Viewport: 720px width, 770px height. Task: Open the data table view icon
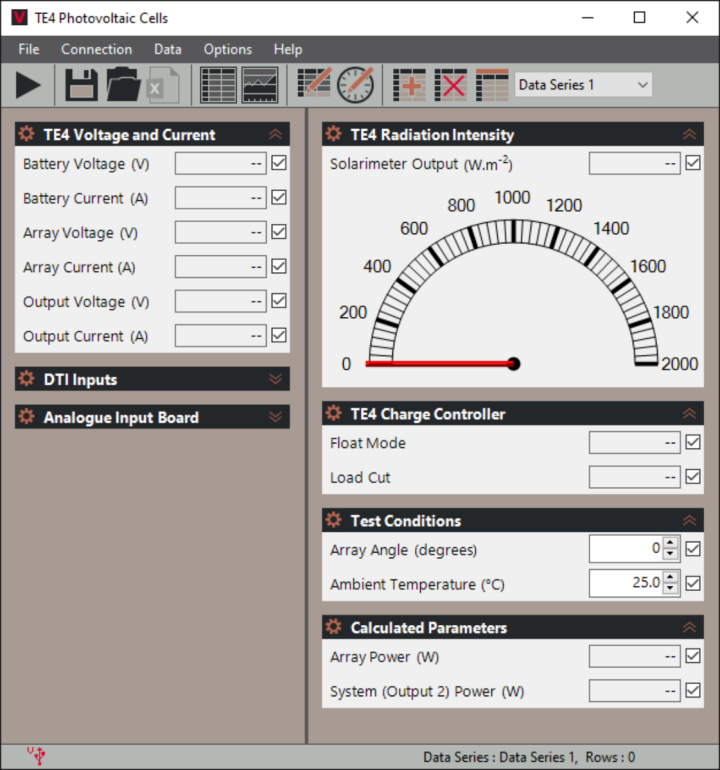click(218, 85)
